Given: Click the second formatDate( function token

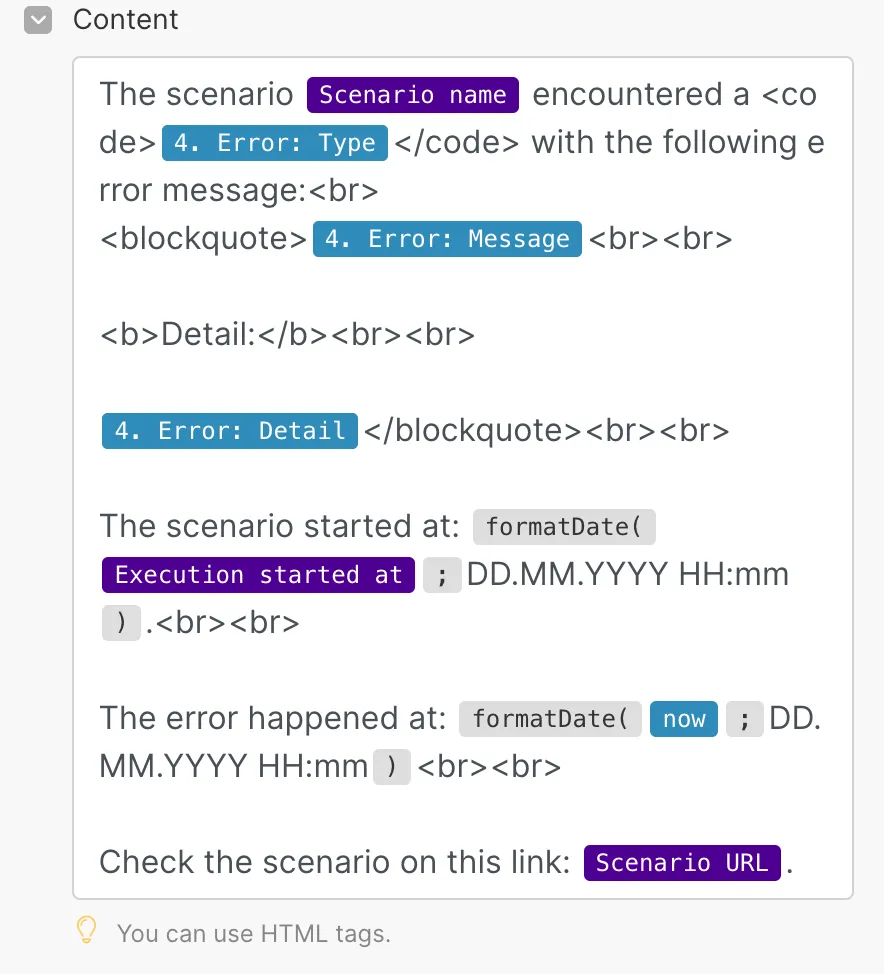Looking at the screenshot, I should pos(550,719).
